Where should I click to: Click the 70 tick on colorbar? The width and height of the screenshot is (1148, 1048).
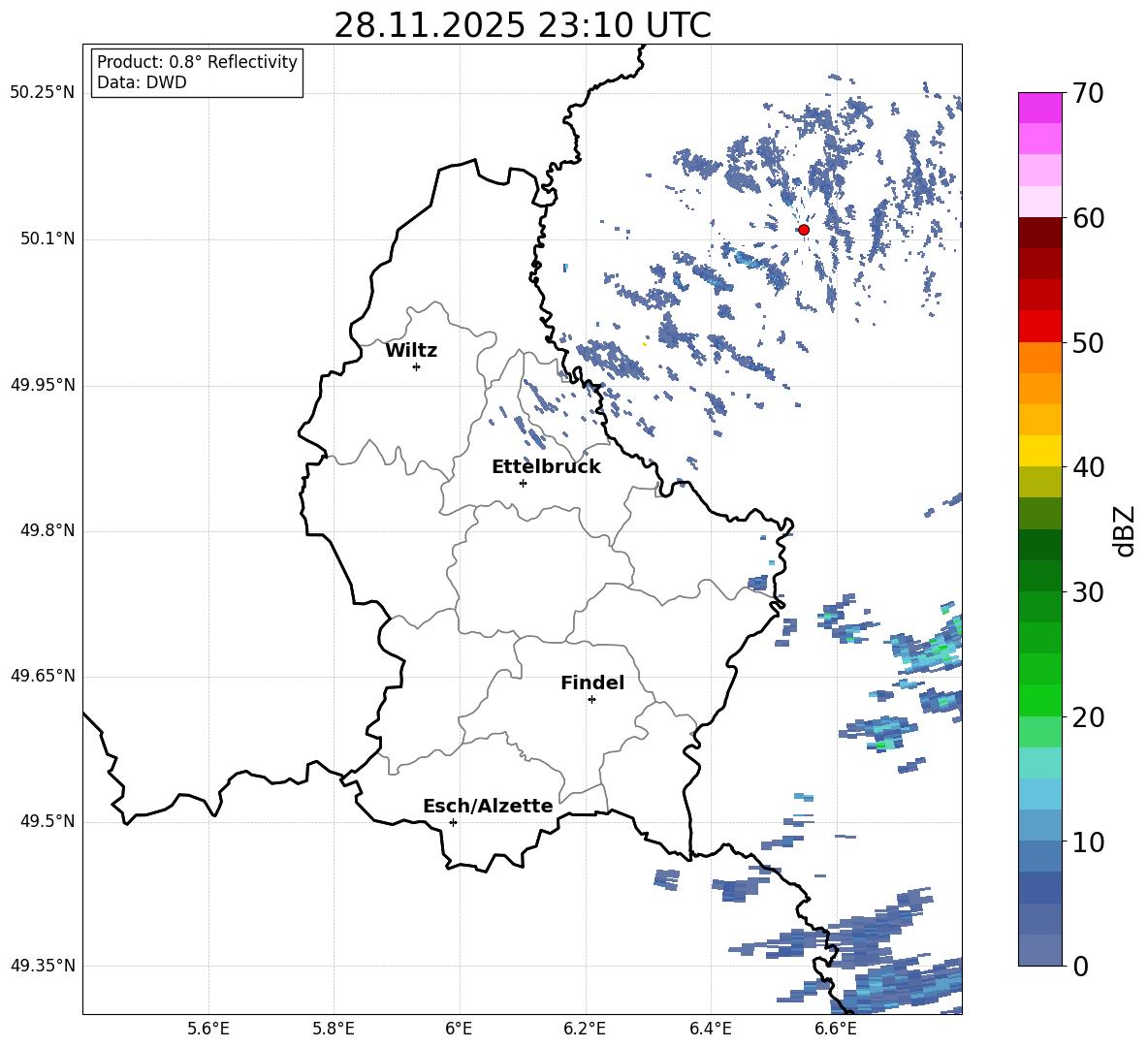pyautogui.click(x=1089, y=93)
